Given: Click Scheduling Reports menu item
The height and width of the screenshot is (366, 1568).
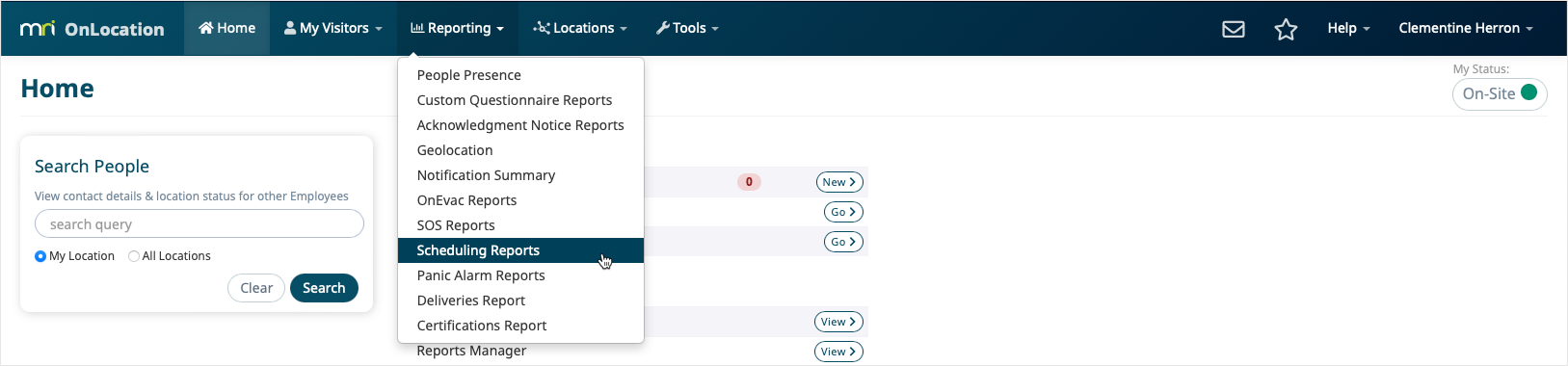Looking at the screenshot, I should click(x=520, y=250).
